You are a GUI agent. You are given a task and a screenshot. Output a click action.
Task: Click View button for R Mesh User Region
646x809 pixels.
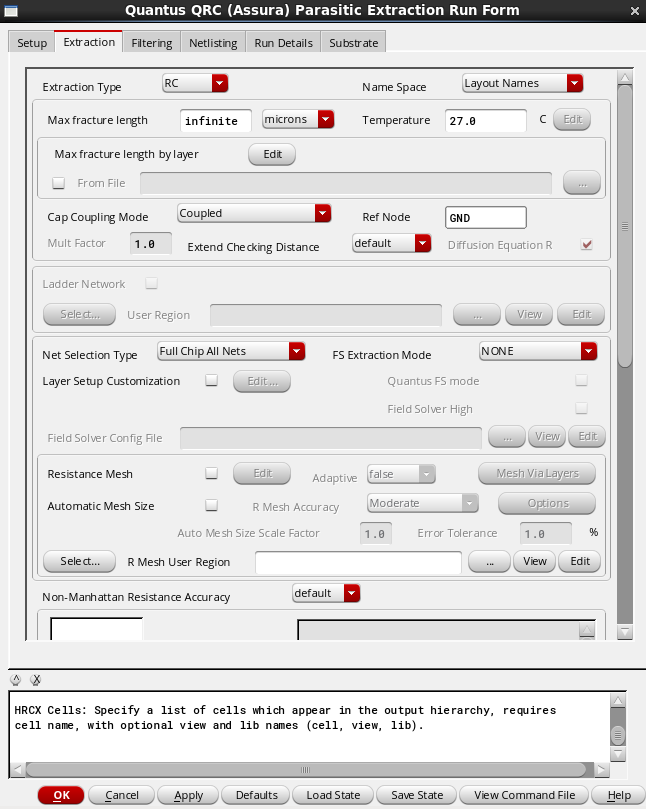[535, 561]
